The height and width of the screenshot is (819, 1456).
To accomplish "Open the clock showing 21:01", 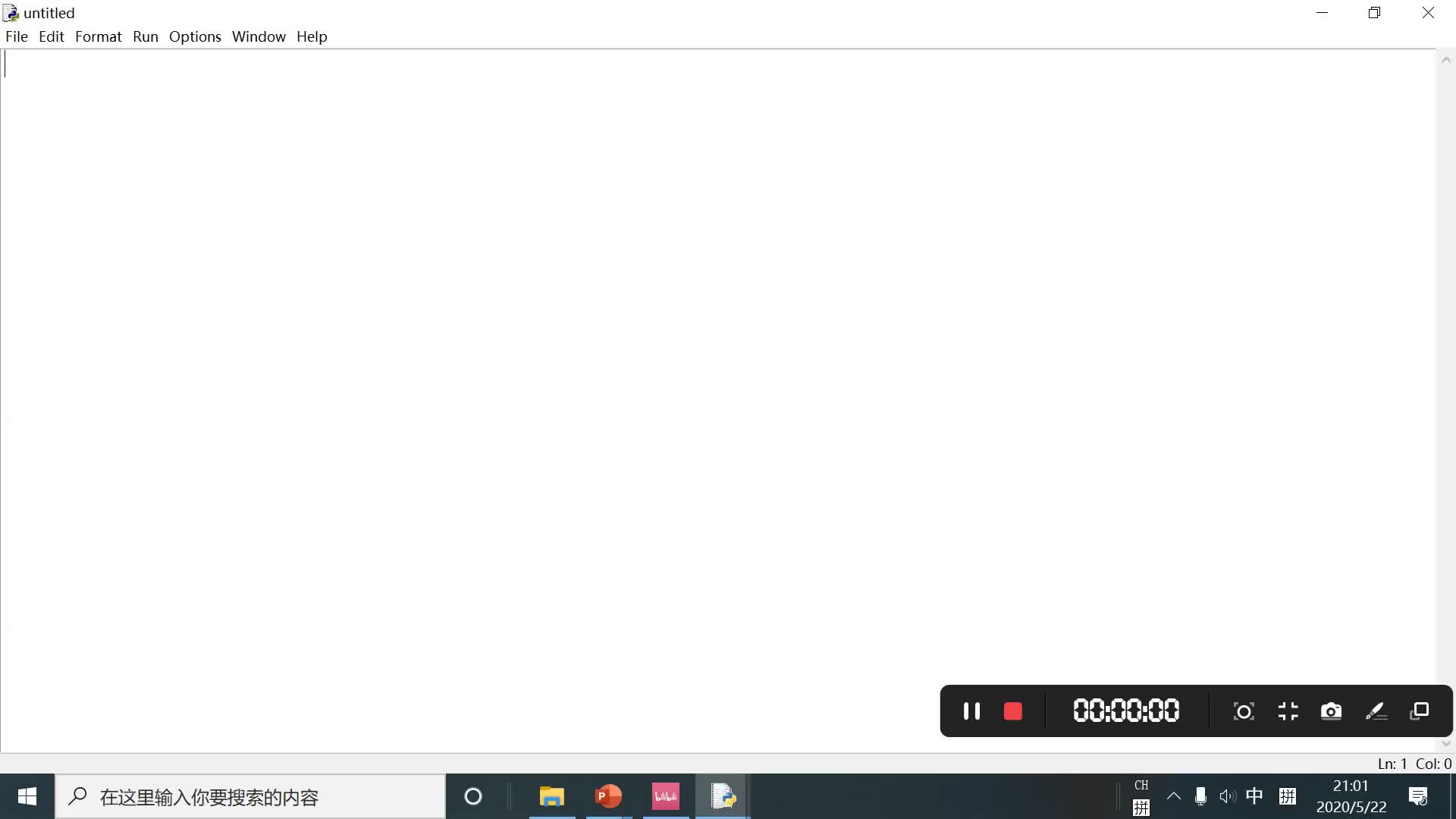I will click(1351, 796).
